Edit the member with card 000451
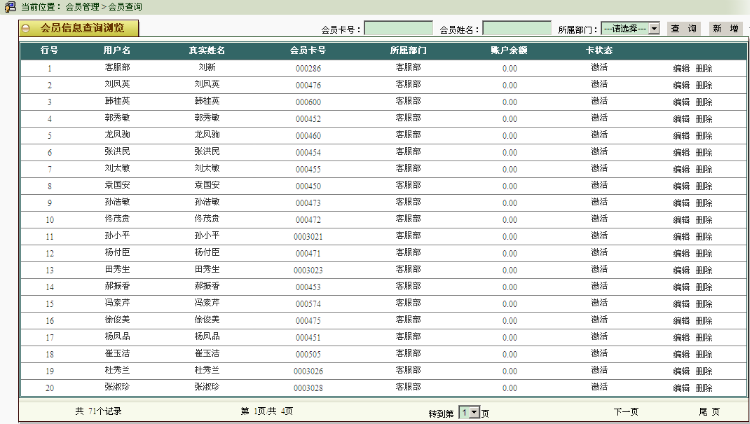Screen dimensions: 750x424 click(x=681, y=337)
